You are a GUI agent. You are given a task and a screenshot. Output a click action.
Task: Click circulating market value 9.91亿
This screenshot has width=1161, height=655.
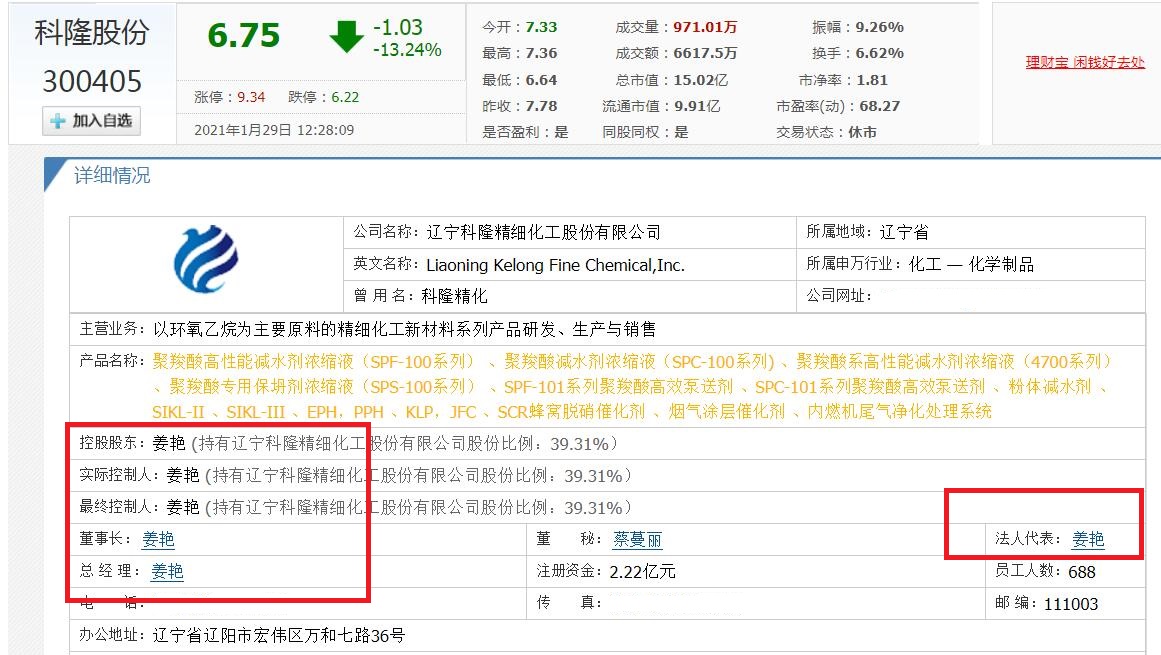coord(697,106)
